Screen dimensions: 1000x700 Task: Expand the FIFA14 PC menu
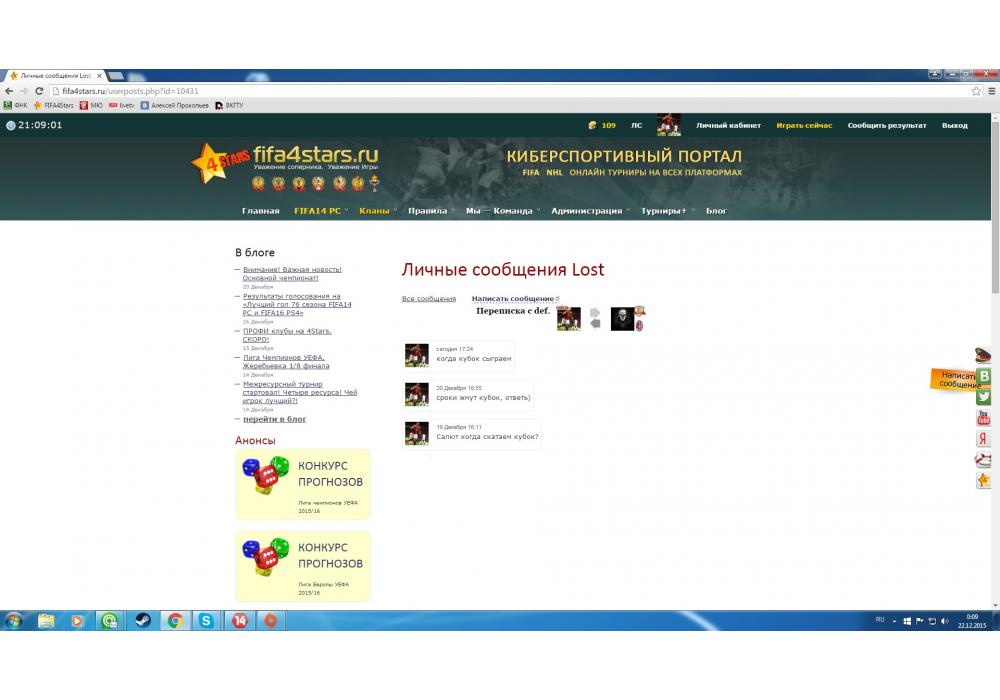pyautogui.click(x=318, y=211)
